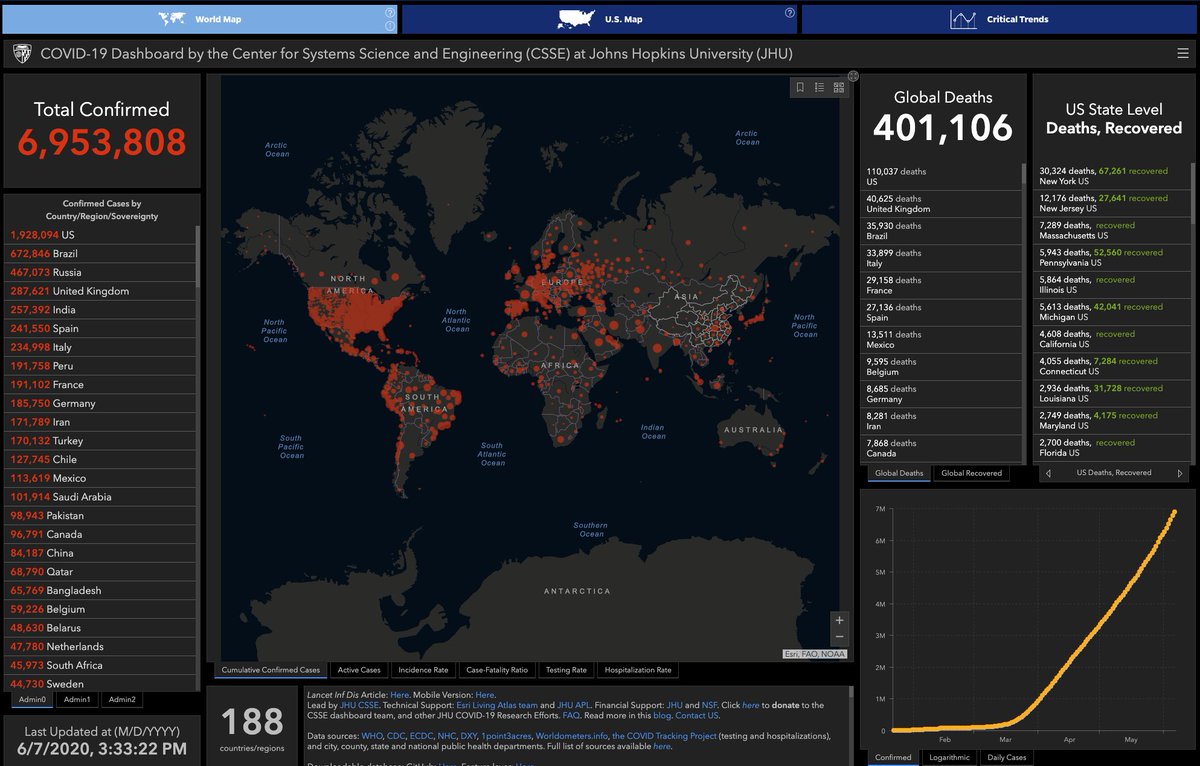Click the Louisiana US deaths entry
The height and width of the screenshot is (766, 1200).
click(1112, 393)
